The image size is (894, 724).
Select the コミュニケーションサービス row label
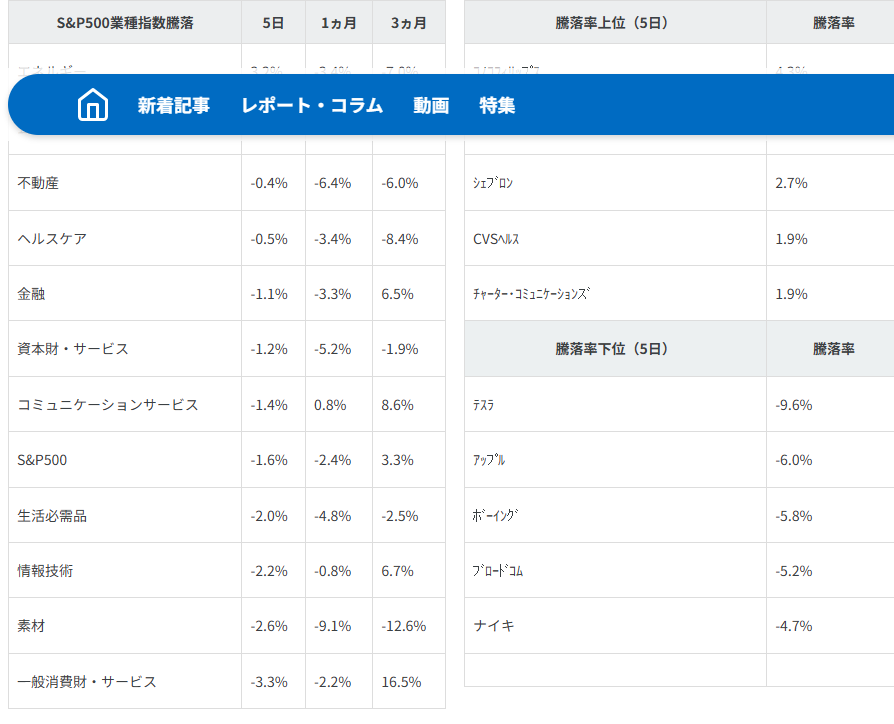pos(108,405)
